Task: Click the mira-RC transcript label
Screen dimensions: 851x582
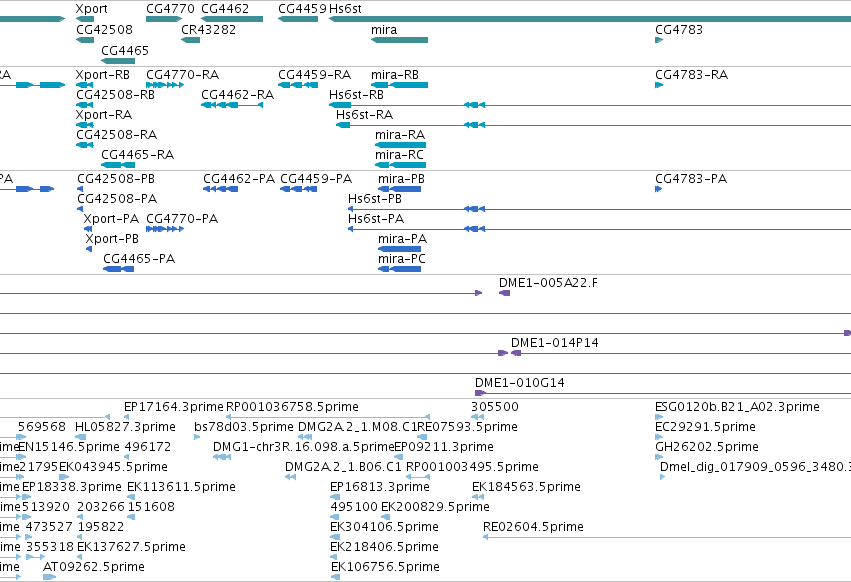Action: click(x=399, y=155)
